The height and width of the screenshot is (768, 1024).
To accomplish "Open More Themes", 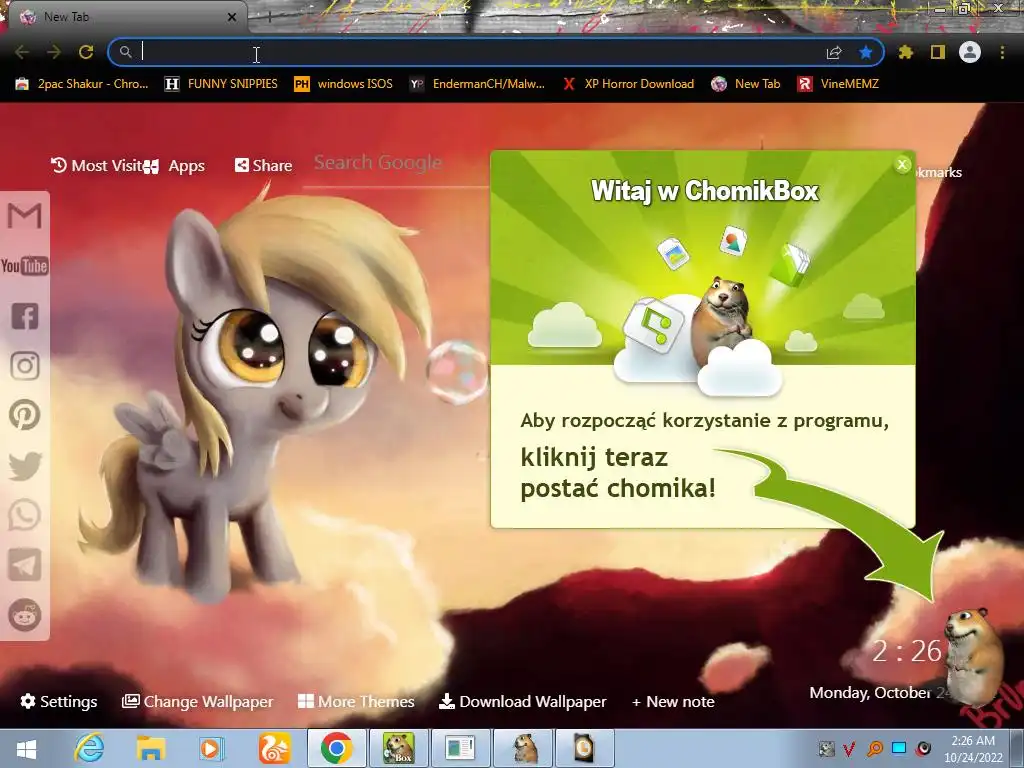I will click(356, 701).
